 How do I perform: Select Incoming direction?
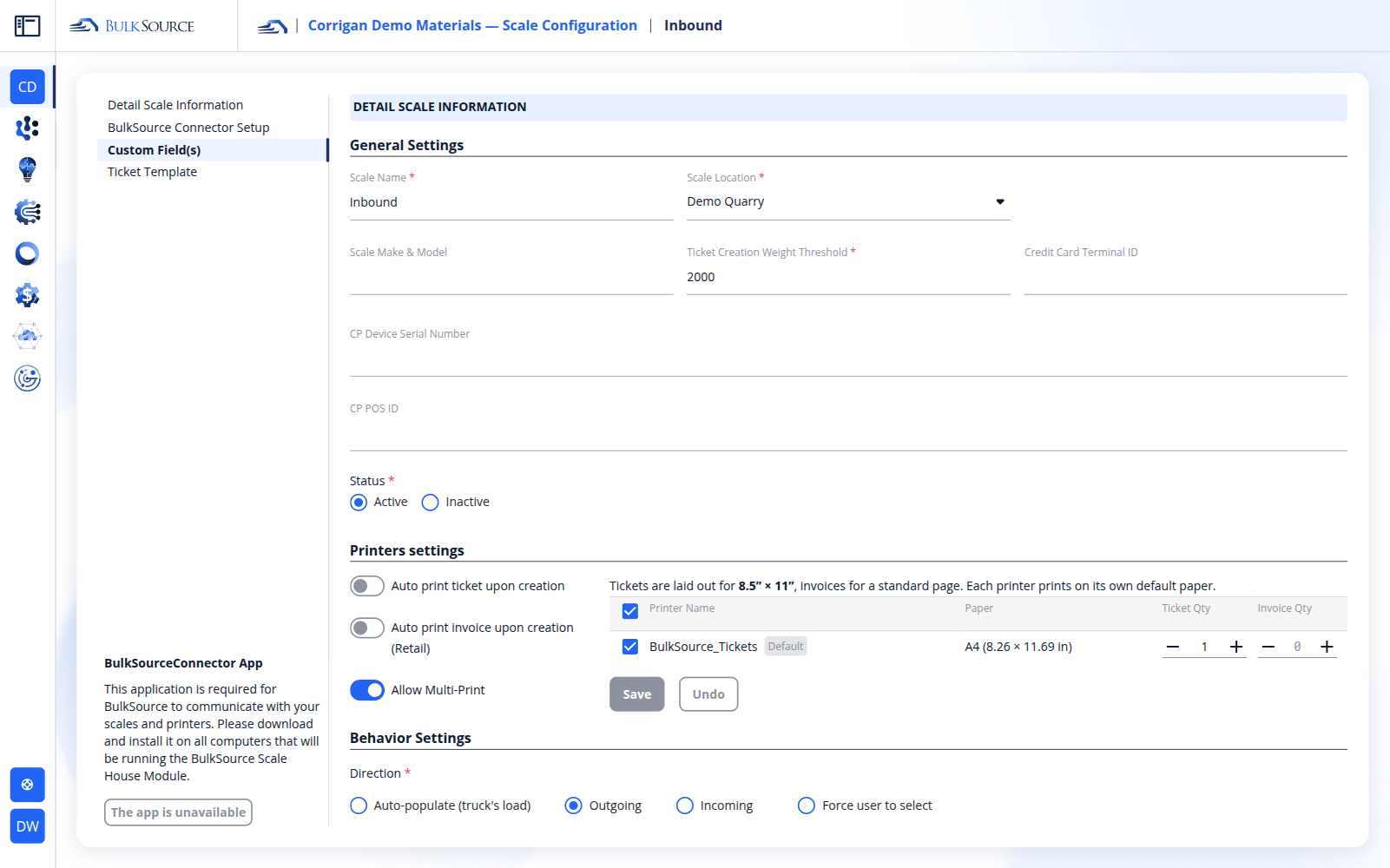click(685, 806)
